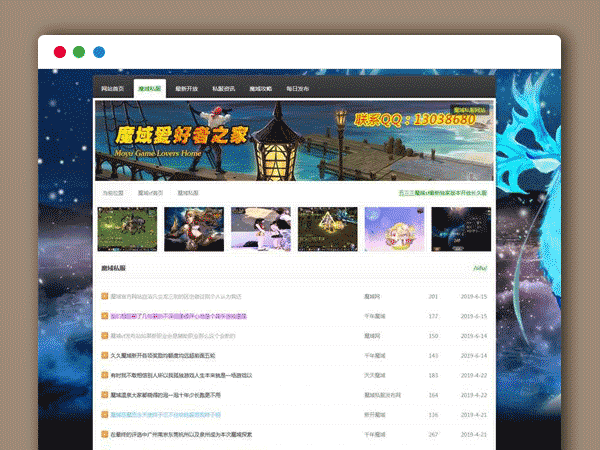The width and height of the screenshot is (600, 450).
Task: Open the first game screenshot thumbnail
Action: [x=127, y=229]
